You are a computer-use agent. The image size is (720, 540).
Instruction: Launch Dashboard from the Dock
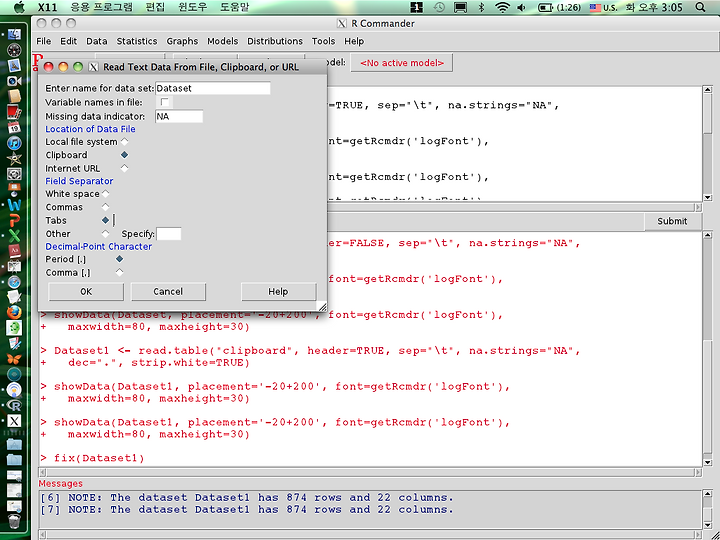tap(14, 50)
